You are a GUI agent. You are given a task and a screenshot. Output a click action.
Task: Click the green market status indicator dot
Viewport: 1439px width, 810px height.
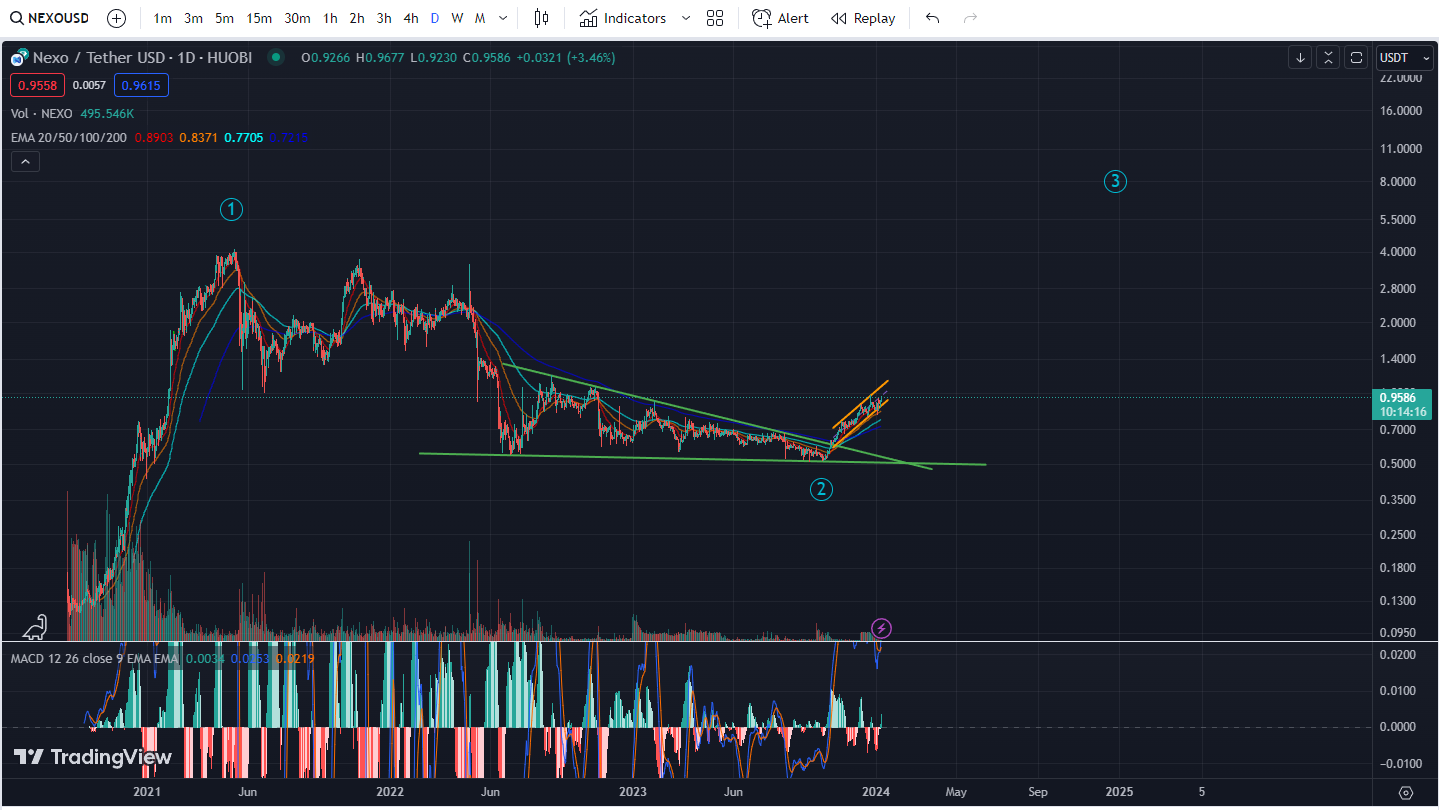click(x=276, y=58)
